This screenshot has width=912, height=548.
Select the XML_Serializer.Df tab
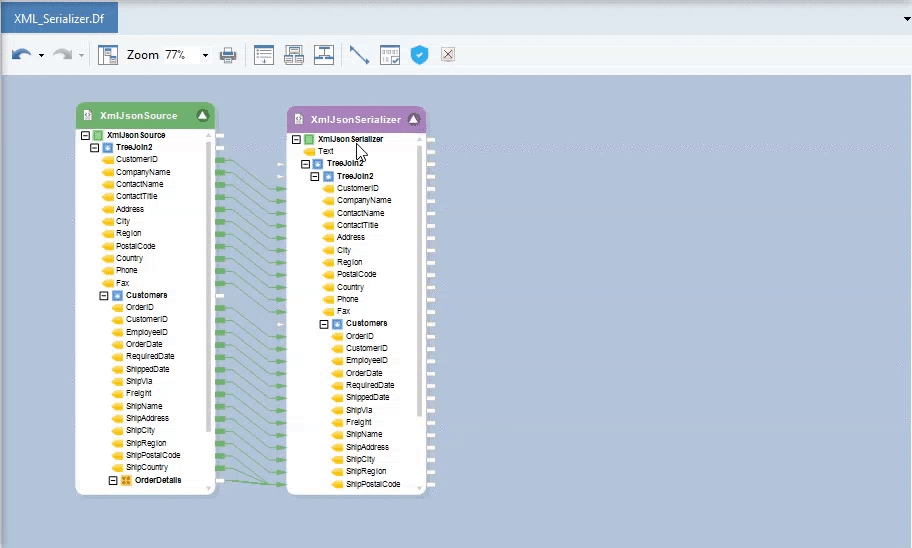pos(59,18)
